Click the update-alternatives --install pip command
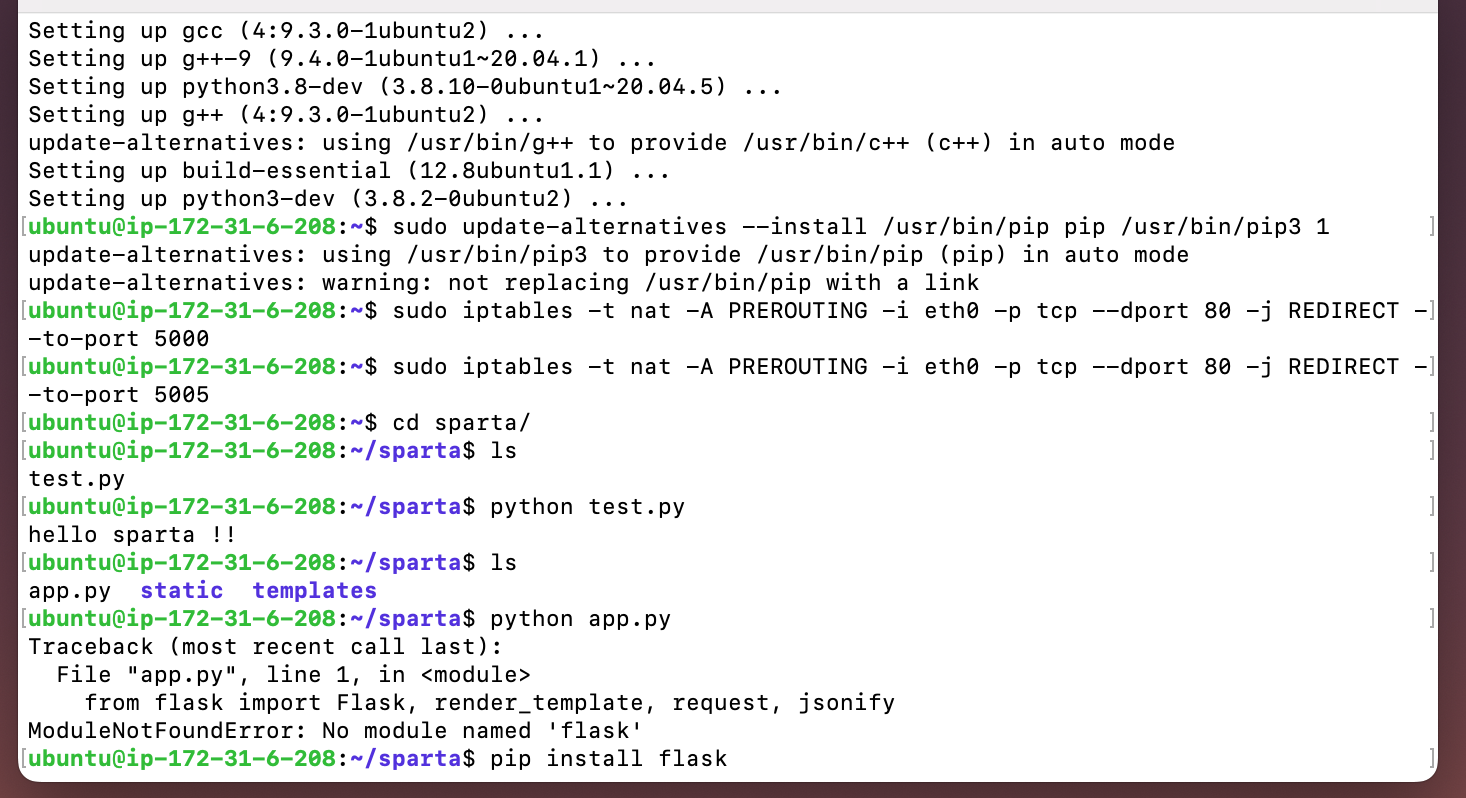The width and height of the screenshot is (1466, 798). (x=861, y=227)
